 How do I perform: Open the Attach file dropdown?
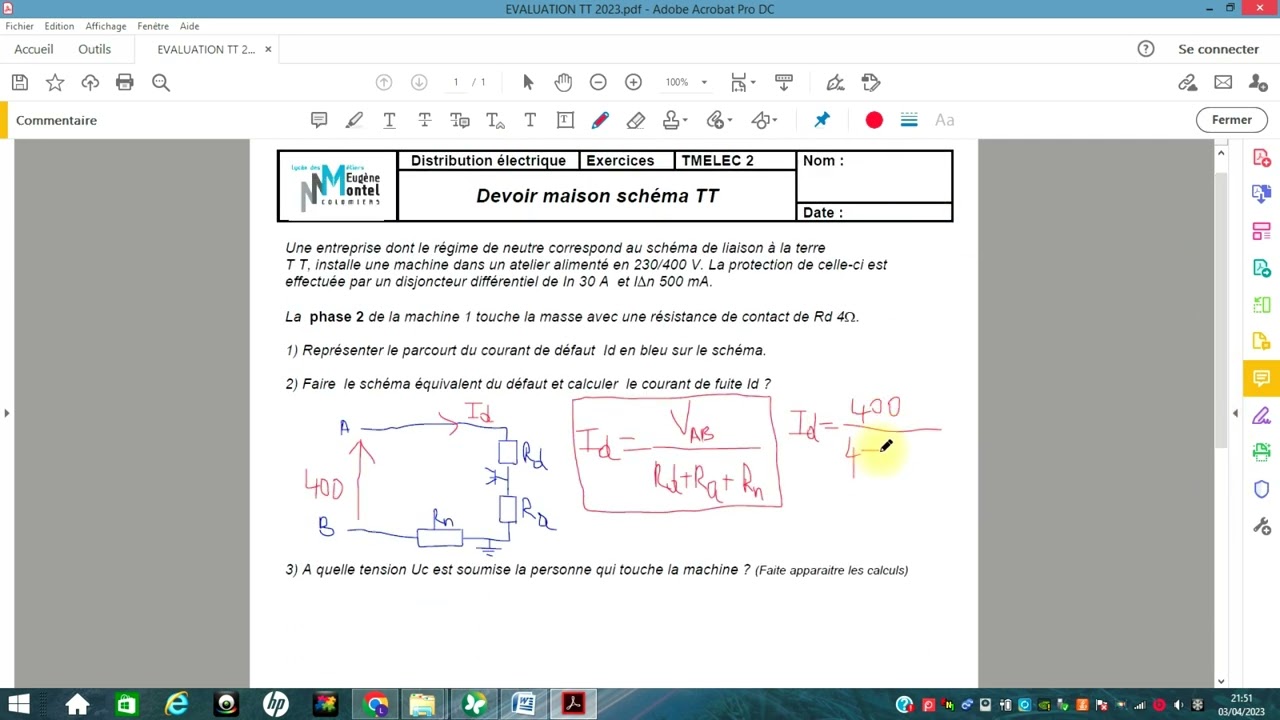coord(720,120)
